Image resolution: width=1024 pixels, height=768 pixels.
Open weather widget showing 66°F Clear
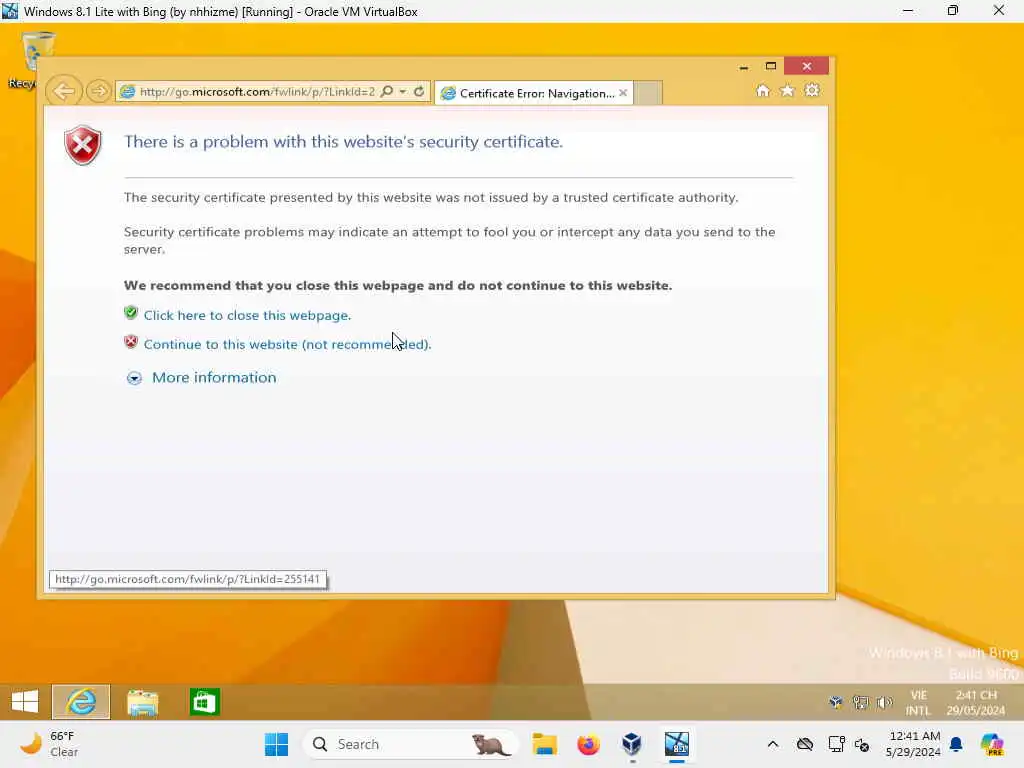click(49, 744)
